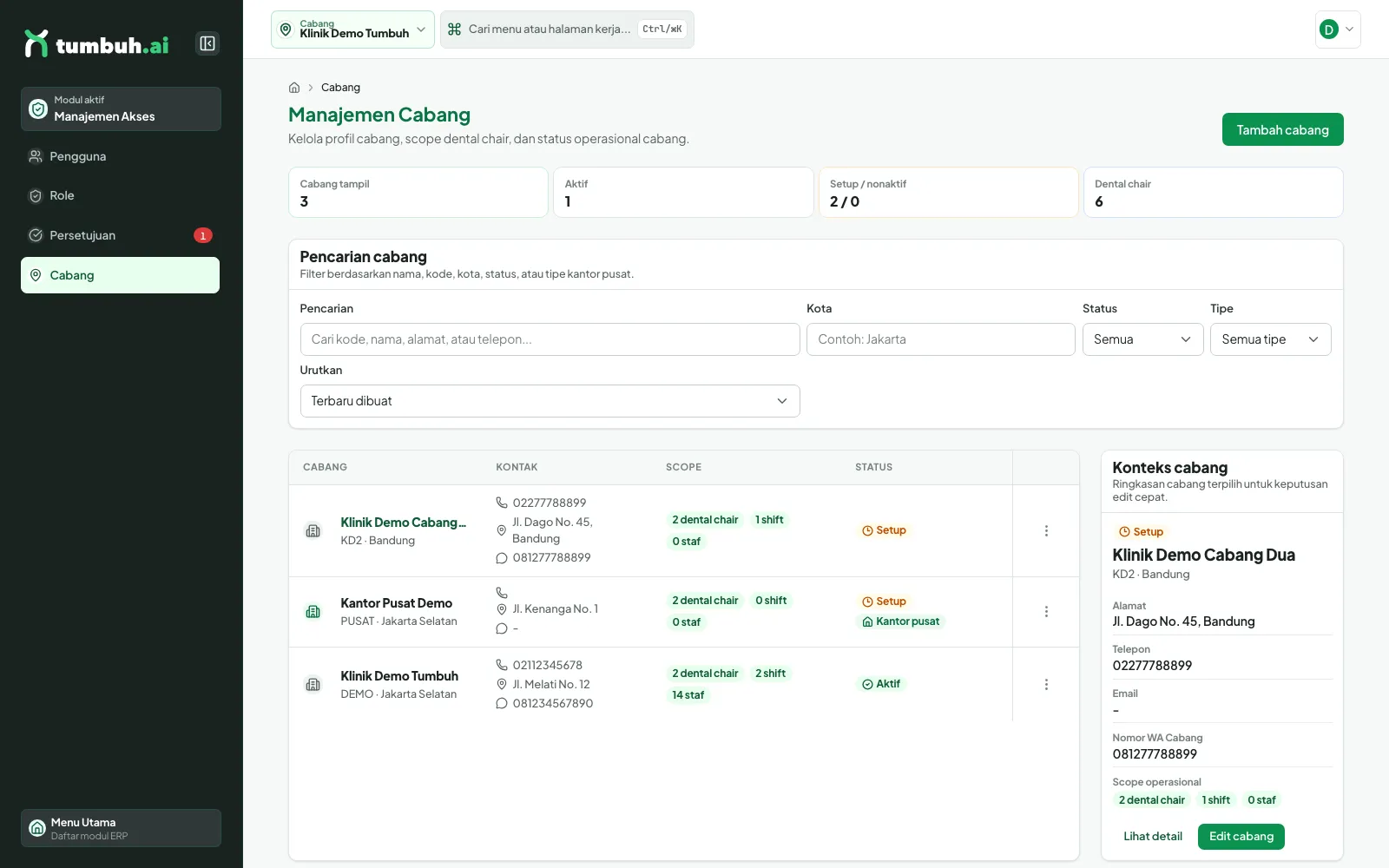This screenshot has height=868, width=1389.
Task: Click building icon of KD2 Bandung branch
Action: (x=313, y=531)
